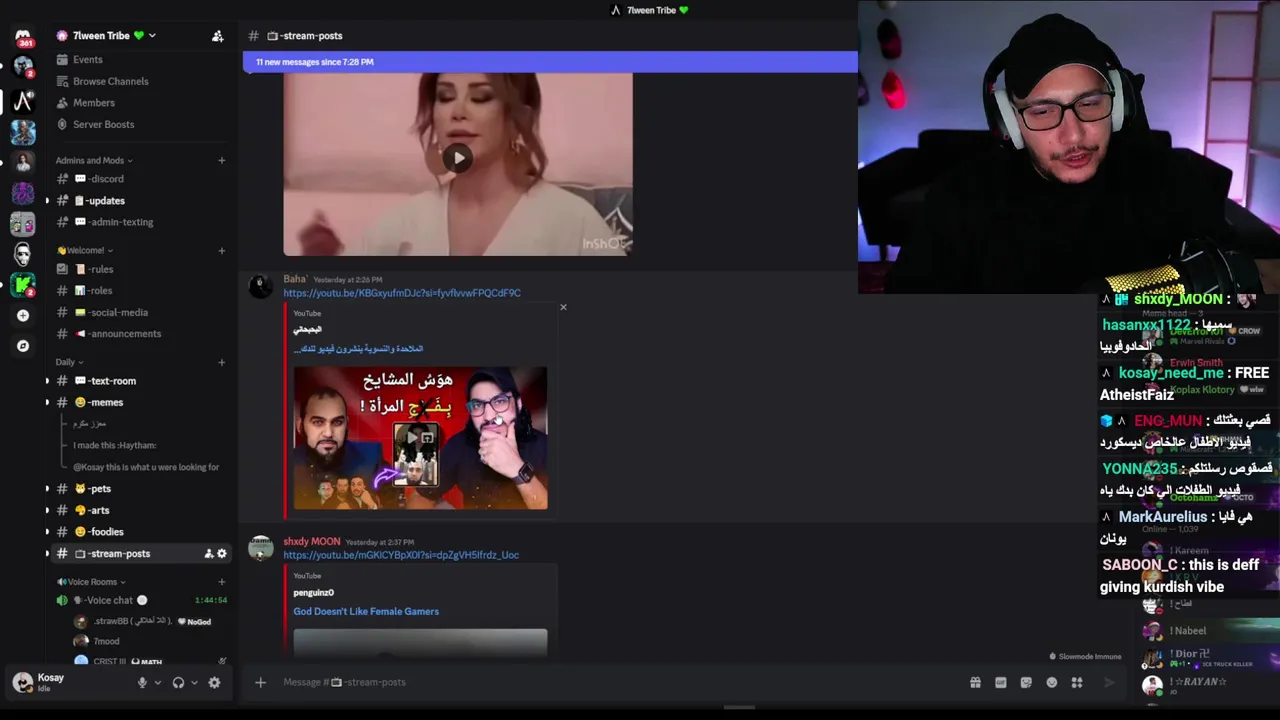Screen dimensions: 1280x720
Task: Edit stream-posts channel gear icon
Action: click(222, 554)
